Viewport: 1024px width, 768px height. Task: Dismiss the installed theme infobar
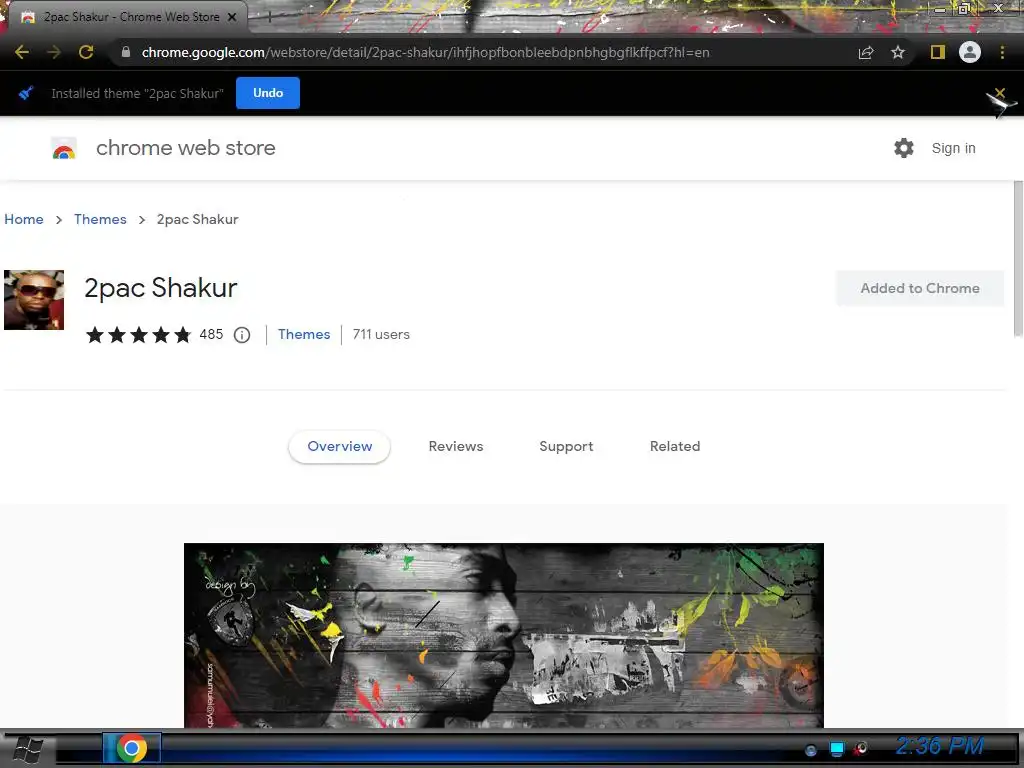click(1000, 93)
